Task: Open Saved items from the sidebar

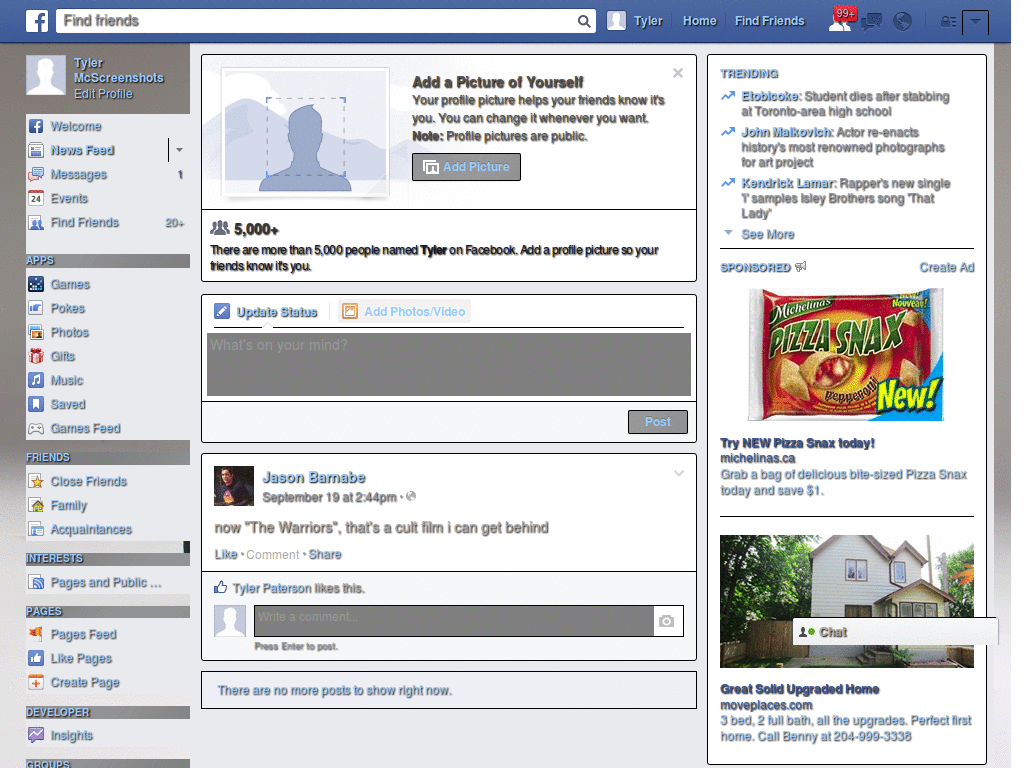Action: click(x=34, y=404)
